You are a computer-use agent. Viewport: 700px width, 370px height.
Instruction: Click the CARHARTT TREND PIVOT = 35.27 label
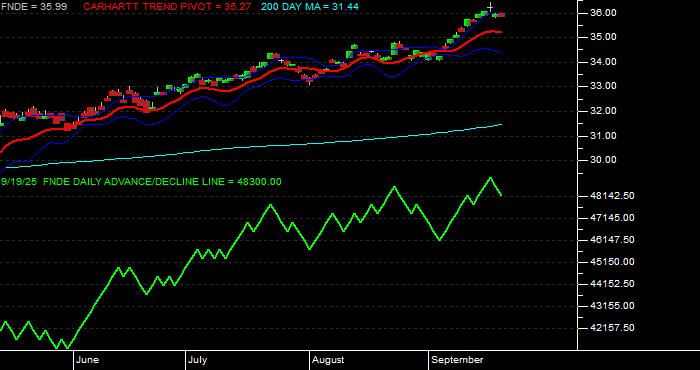(x=167, y=7)
